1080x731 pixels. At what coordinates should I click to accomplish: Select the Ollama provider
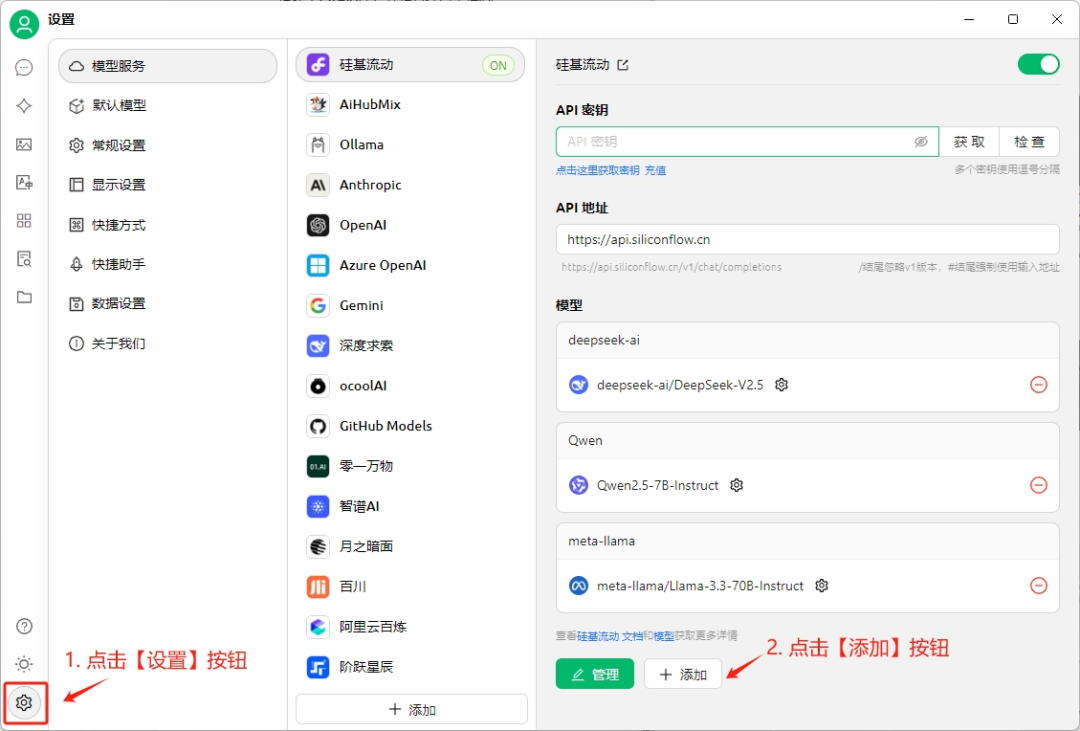[411, 145]
